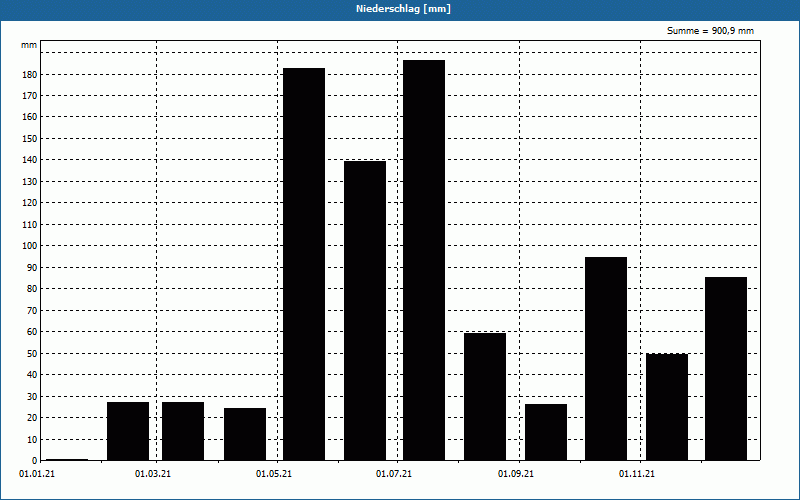This screenshot has width=800, height=500.
Task: Select the November bar at 50 mm
Action: pyautogui.click(x=667, y=407)
